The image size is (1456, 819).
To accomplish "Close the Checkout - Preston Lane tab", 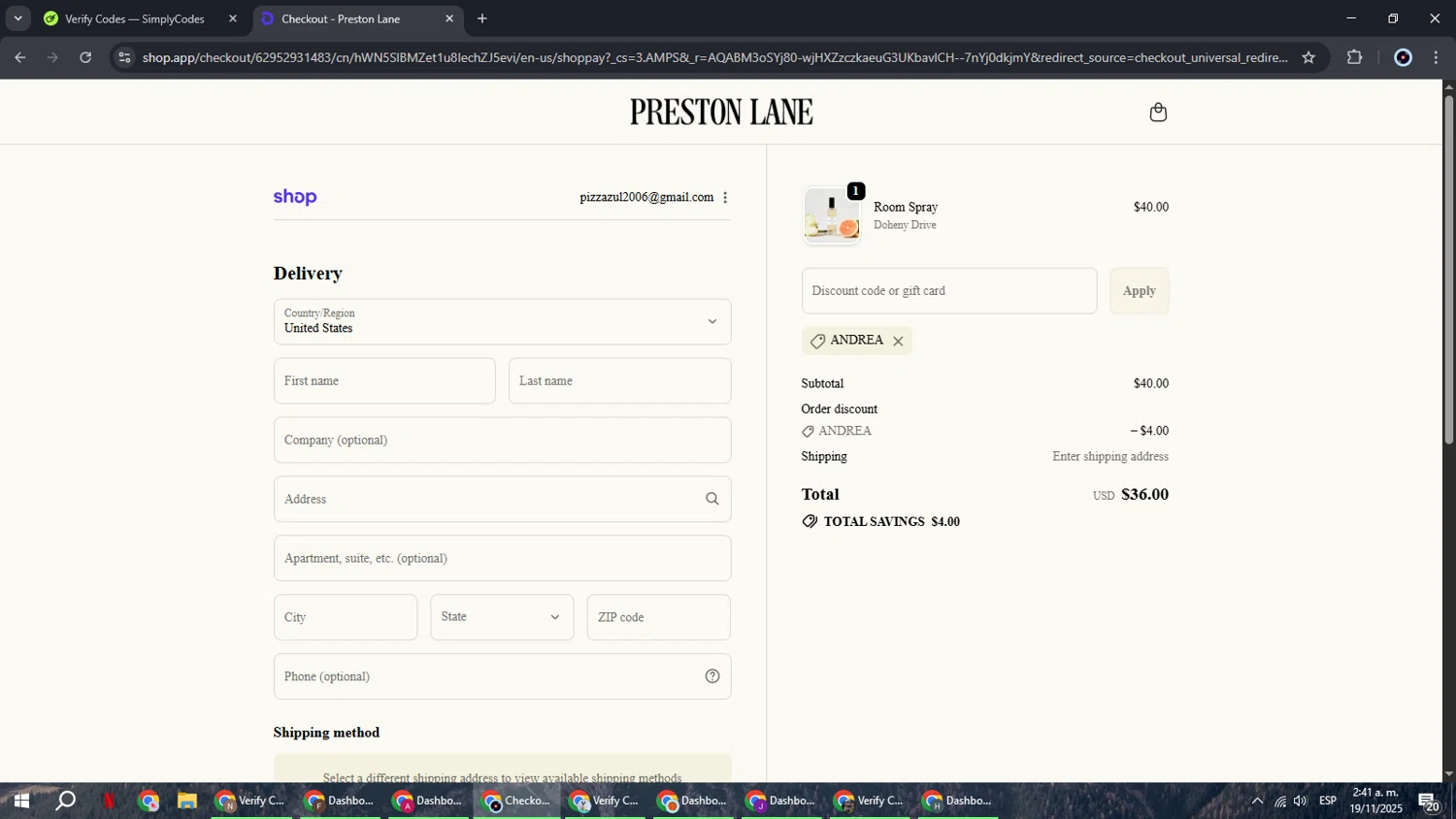I will tap(449, 18).
